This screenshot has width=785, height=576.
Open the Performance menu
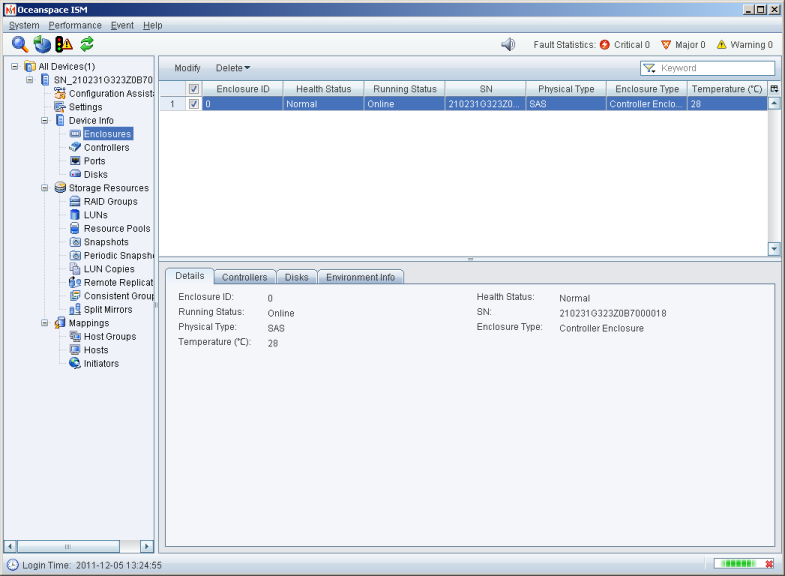[x=75, y=26]
